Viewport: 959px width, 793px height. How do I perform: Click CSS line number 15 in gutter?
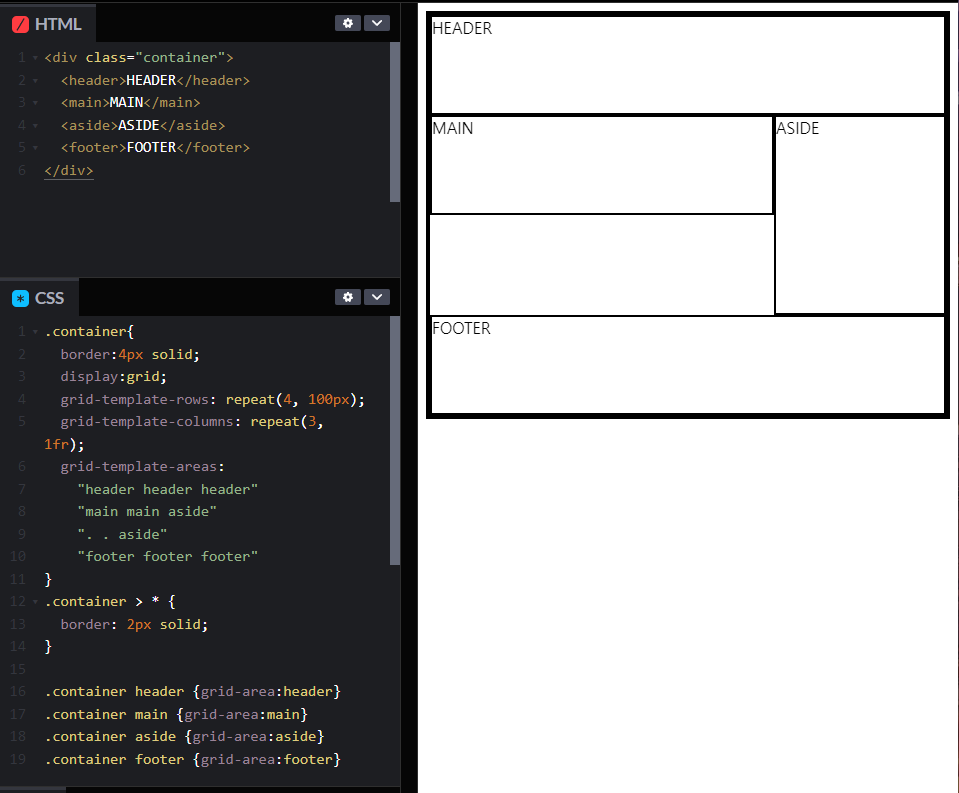point(18,669)
